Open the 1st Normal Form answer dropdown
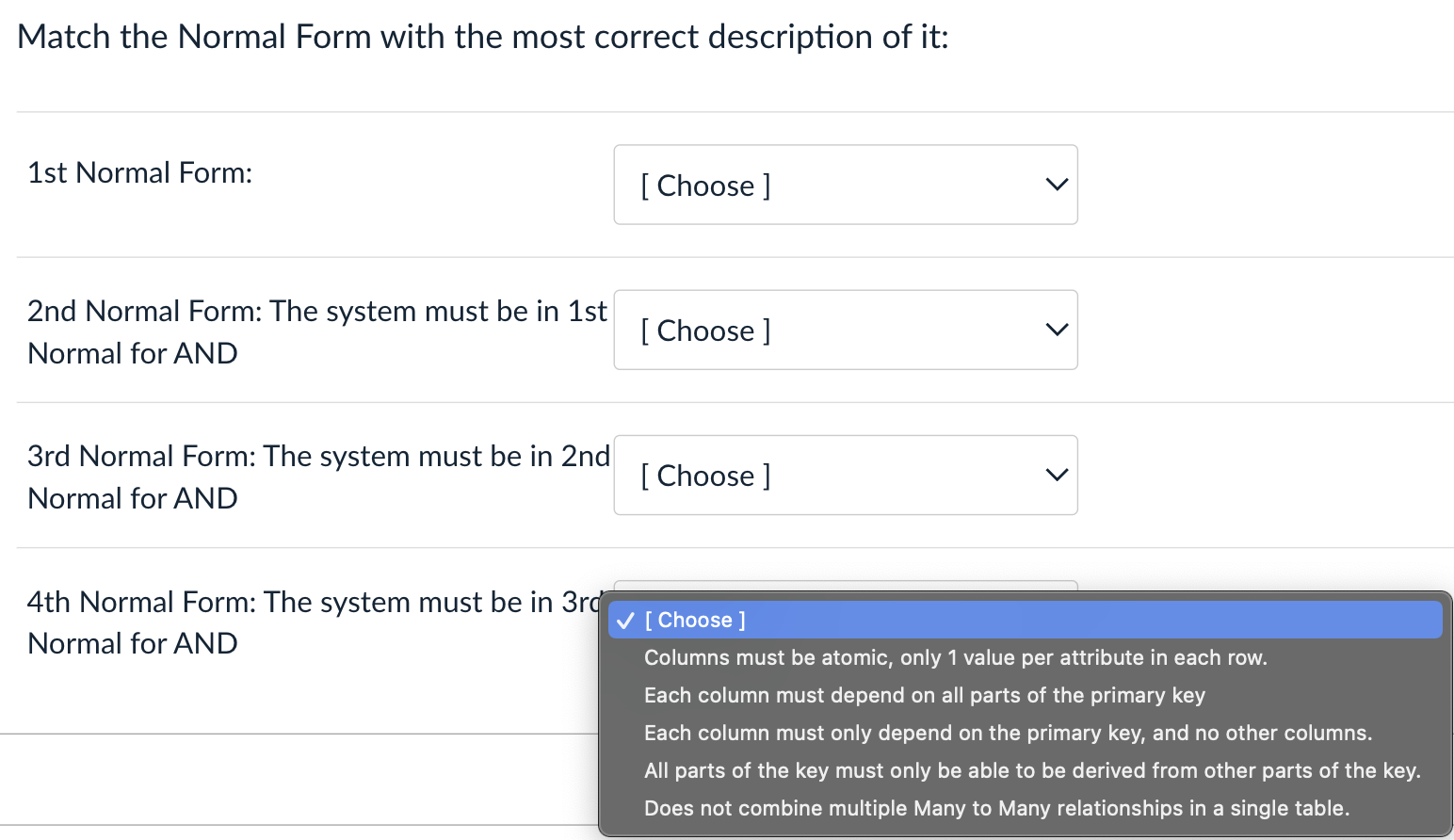 (x=845, y=185)
